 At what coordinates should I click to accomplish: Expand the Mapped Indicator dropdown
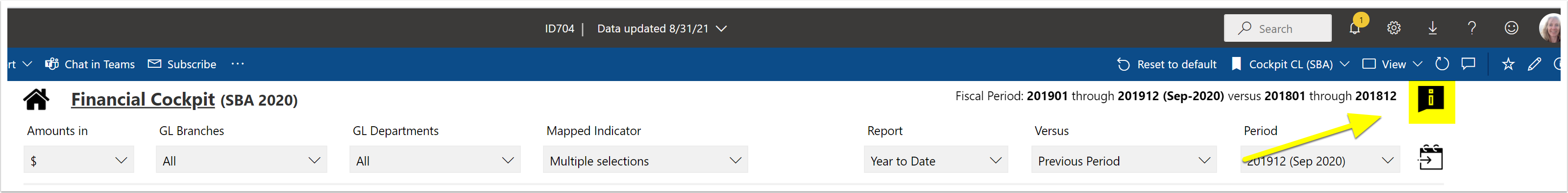click(645, 160)
